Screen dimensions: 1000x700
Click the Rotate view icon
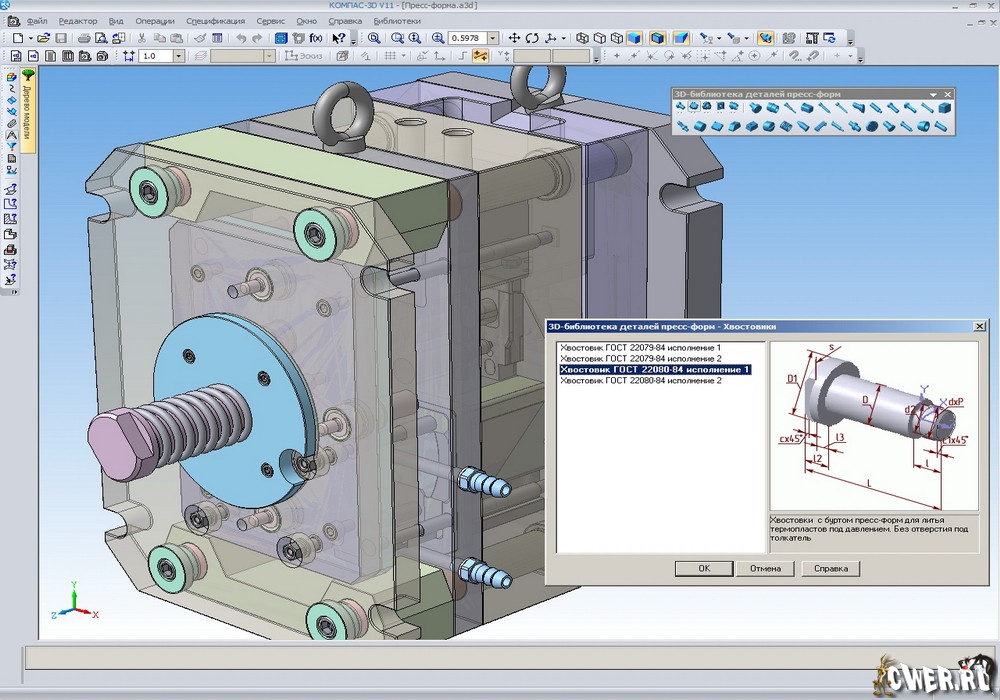coord(532,38)
